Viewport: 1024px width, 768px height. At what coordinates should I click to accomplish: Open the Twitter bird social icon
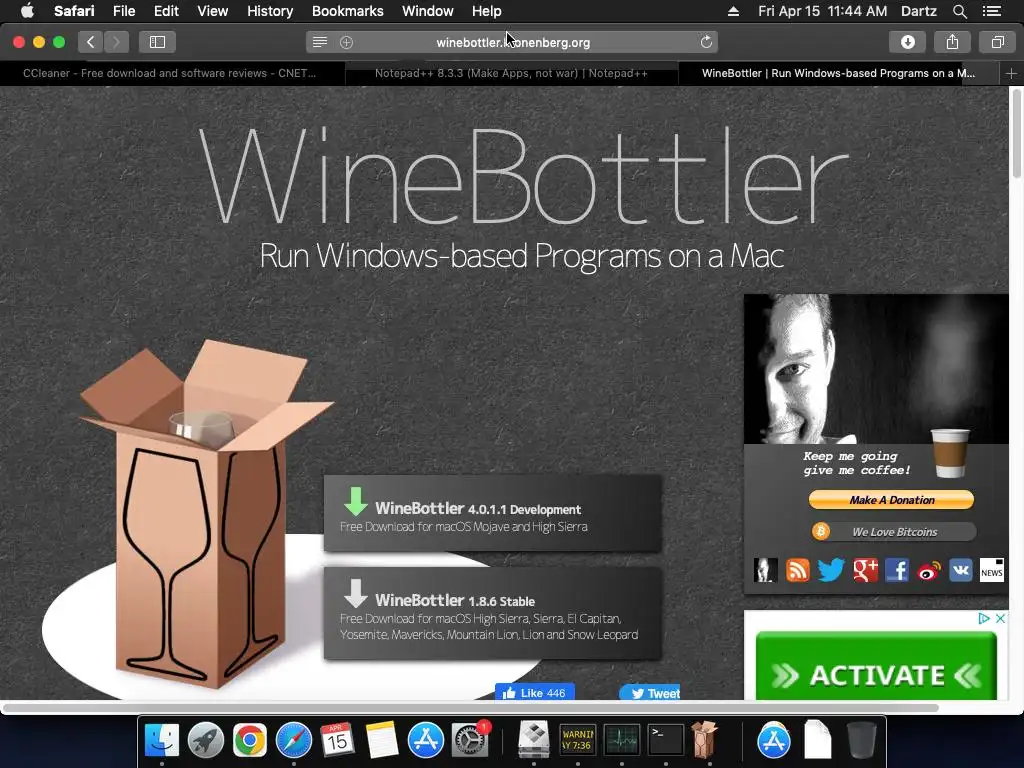[x=831, y=570]
